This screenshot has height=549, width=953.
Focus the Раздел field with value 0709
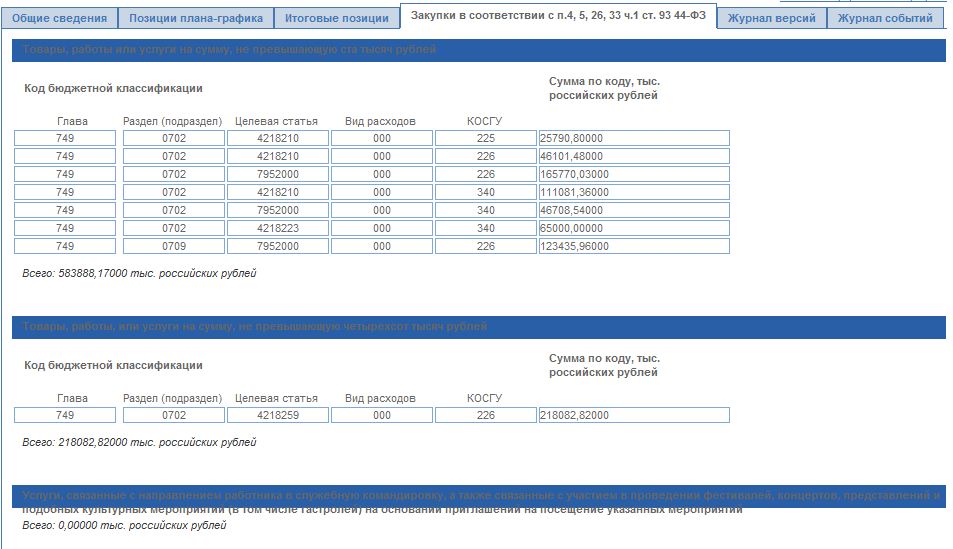174,246
